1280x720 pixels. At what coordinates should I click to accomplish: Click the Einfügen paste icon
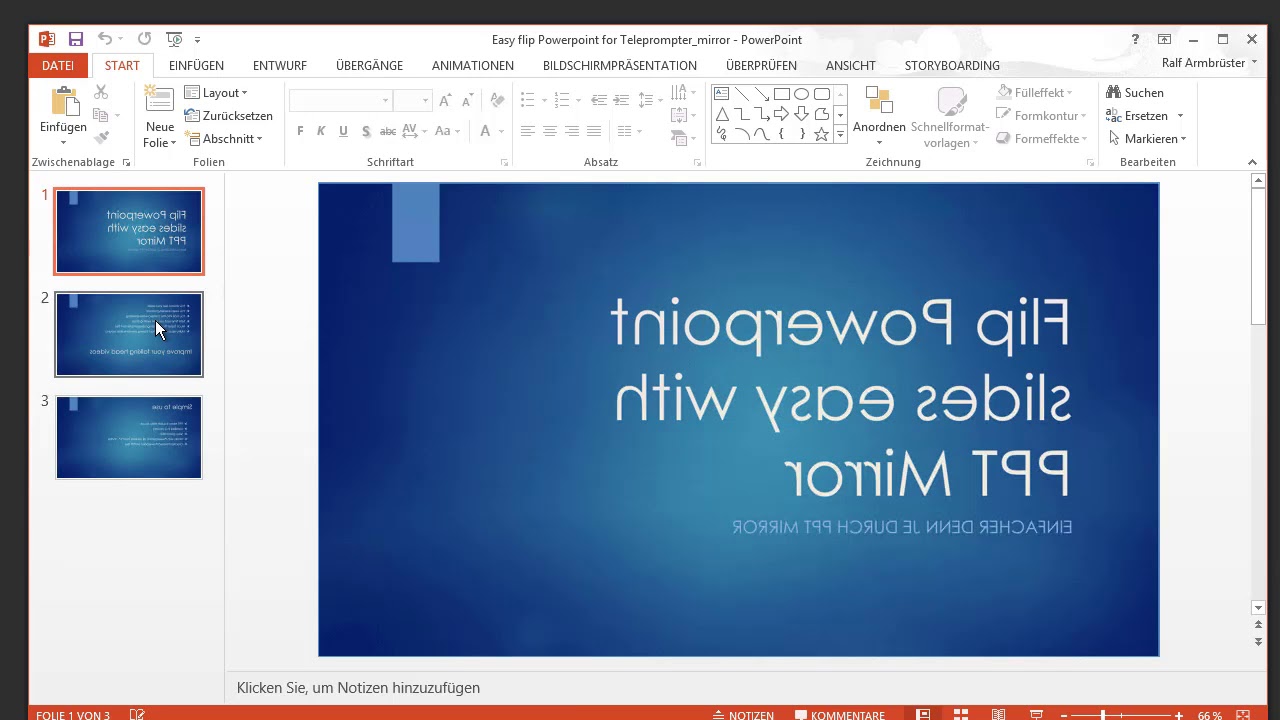click(x=63, y=101)
